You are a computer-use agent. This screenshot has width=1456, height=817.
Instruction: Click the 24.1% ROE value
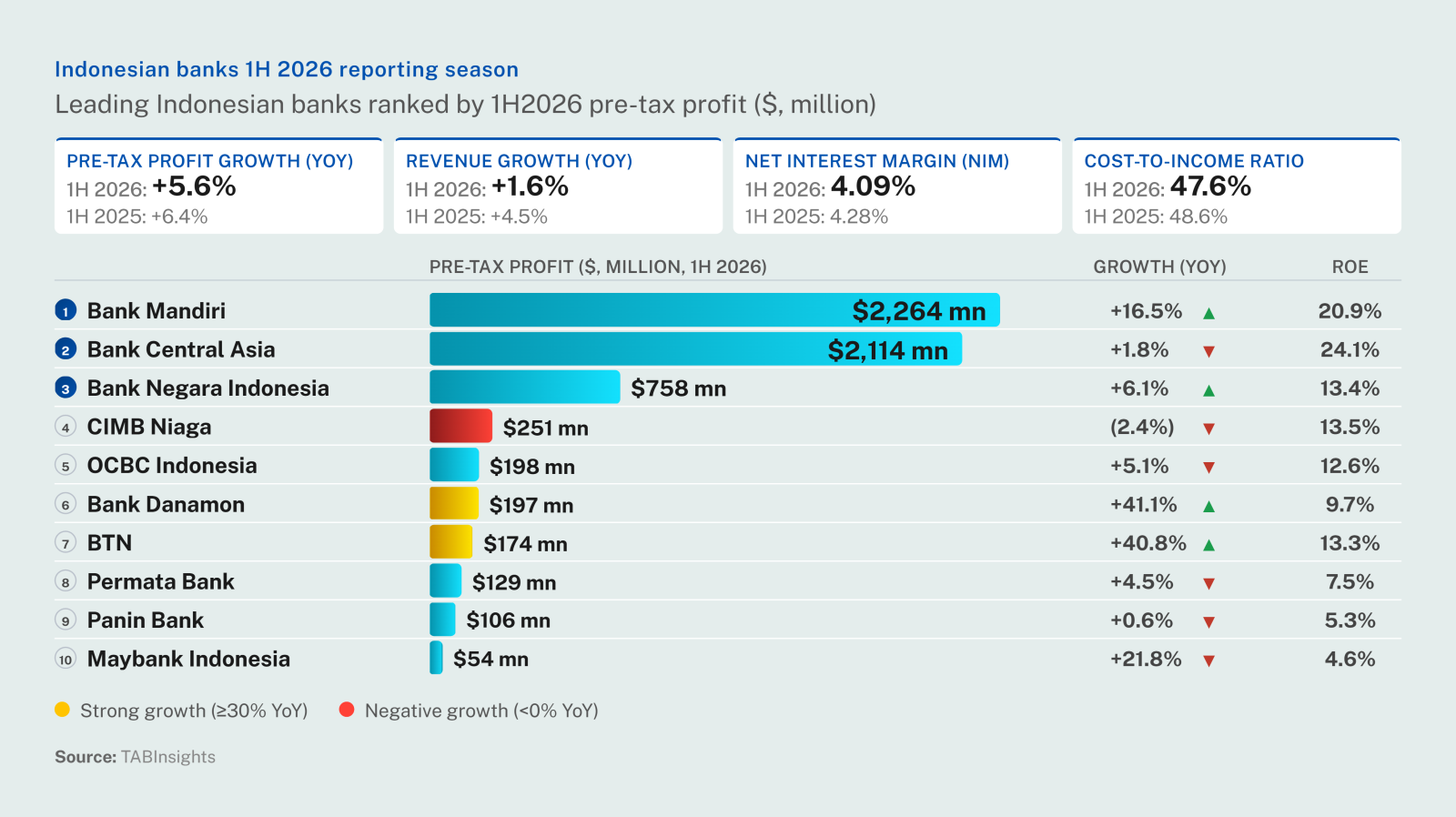point(1350,349)
